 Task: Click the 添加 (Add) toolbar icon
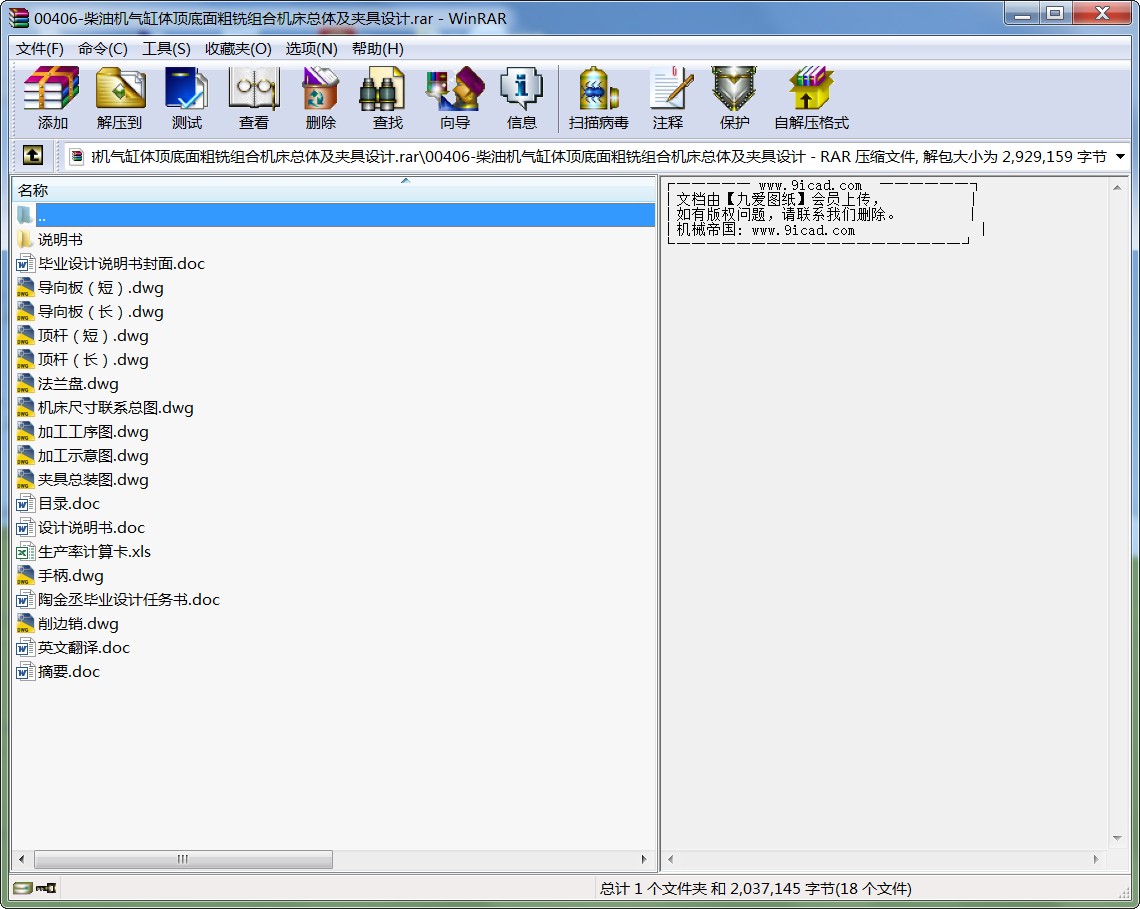click(x=52, y=98)
